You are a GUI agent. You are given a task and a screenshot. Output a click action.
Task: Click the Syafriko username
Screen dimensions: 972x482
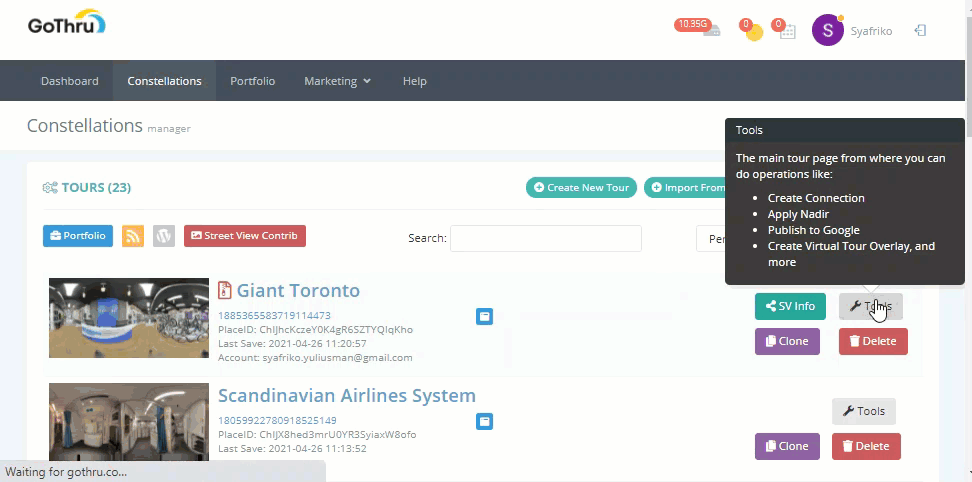tap(872, 31)
